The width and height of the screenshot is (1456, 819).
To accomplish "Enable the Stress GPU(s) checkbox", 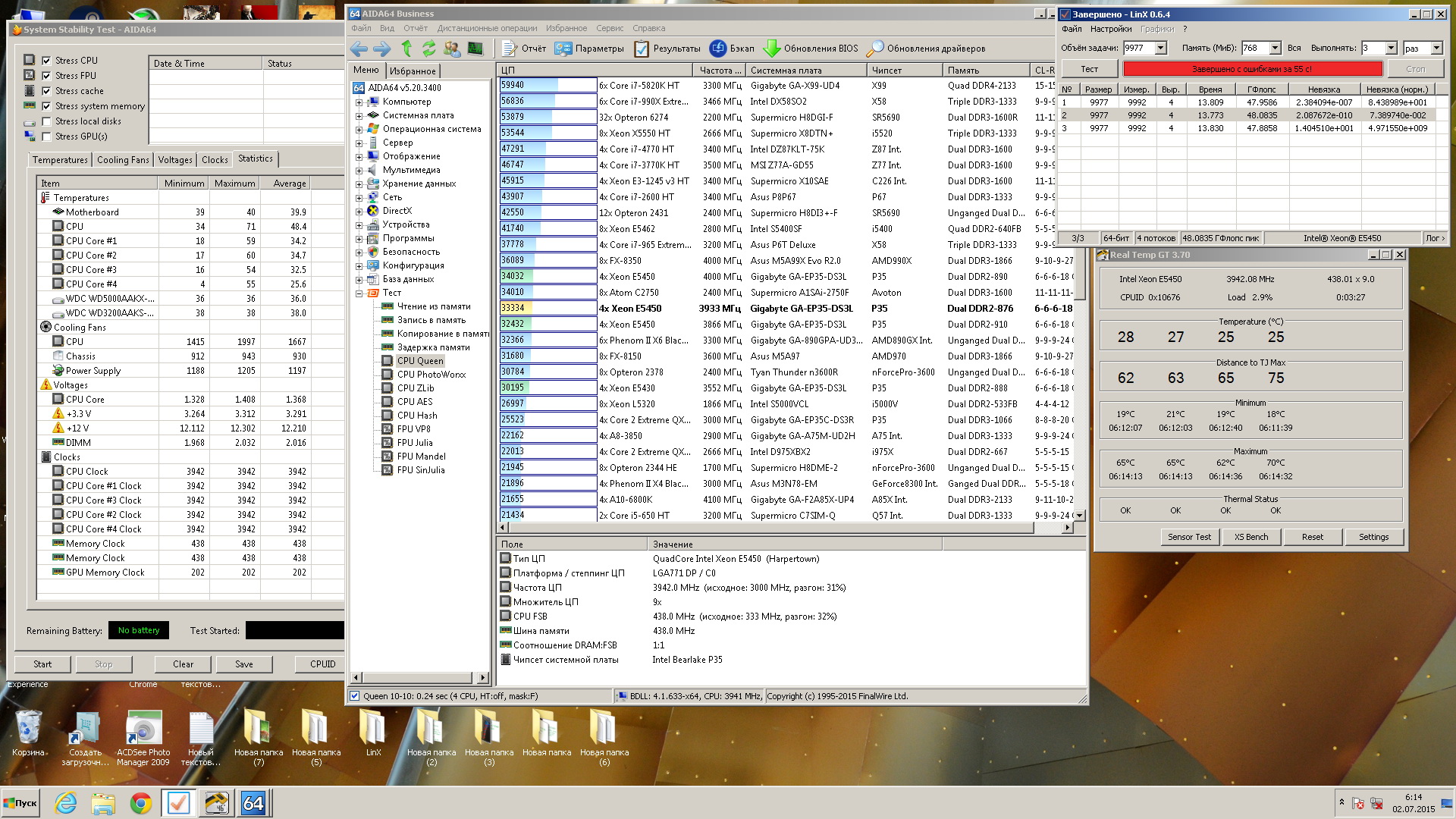I will click(x=46, y=136).
